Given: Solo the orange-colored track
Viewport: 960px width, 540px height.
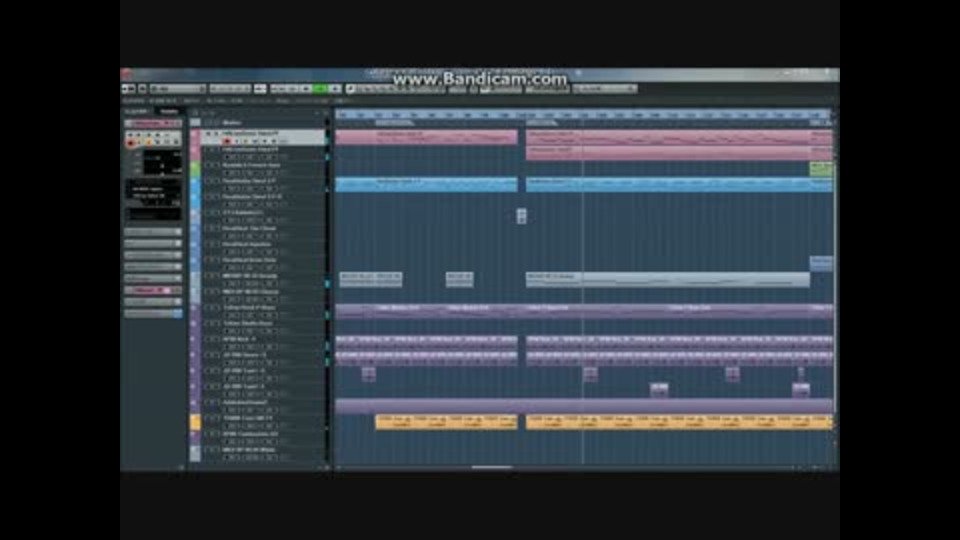Looking at the screenshot, I should [x=216, y=419].
